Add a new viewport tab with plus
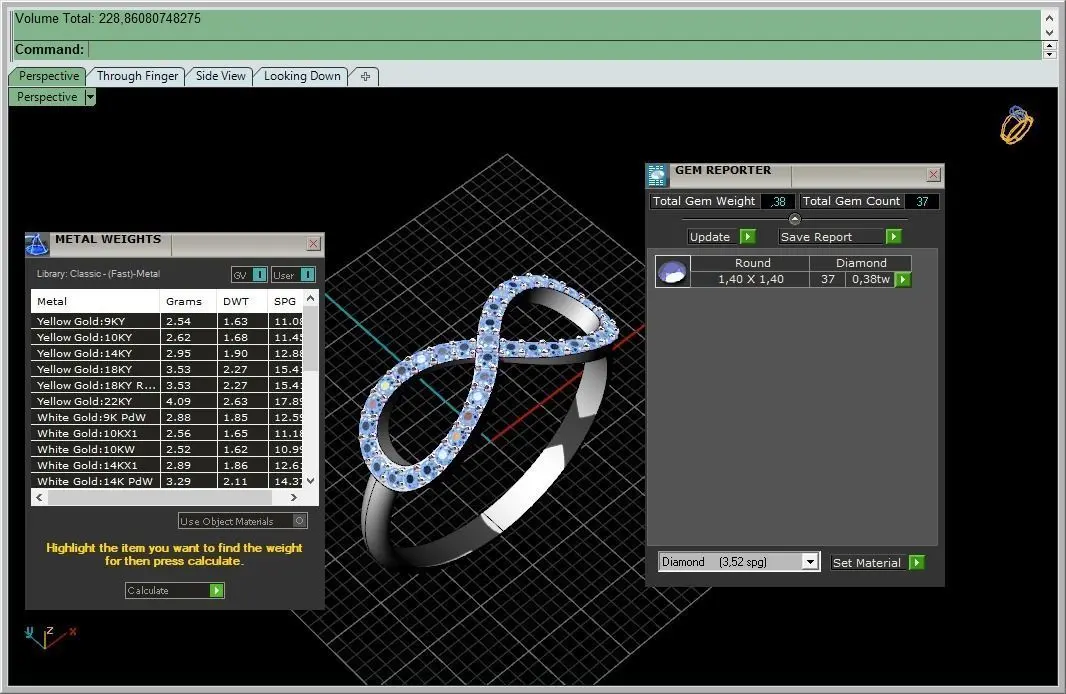The width and height of the screenshot is (1066, 694). 365,76
